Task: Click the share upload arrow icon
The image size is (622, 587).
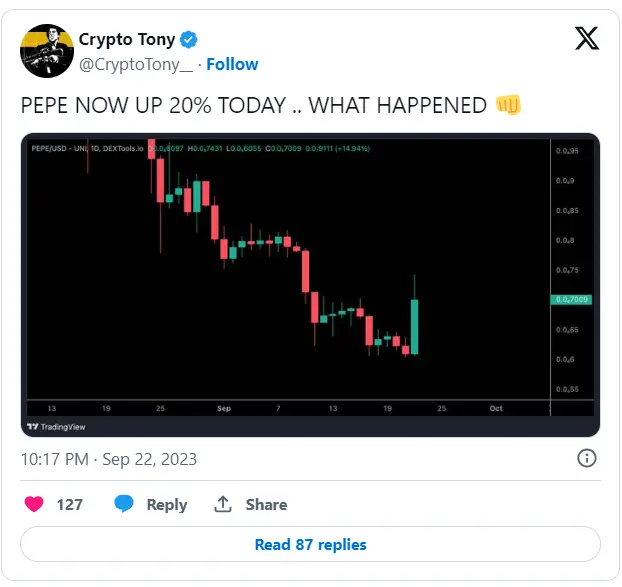Action: pos(223,504)
